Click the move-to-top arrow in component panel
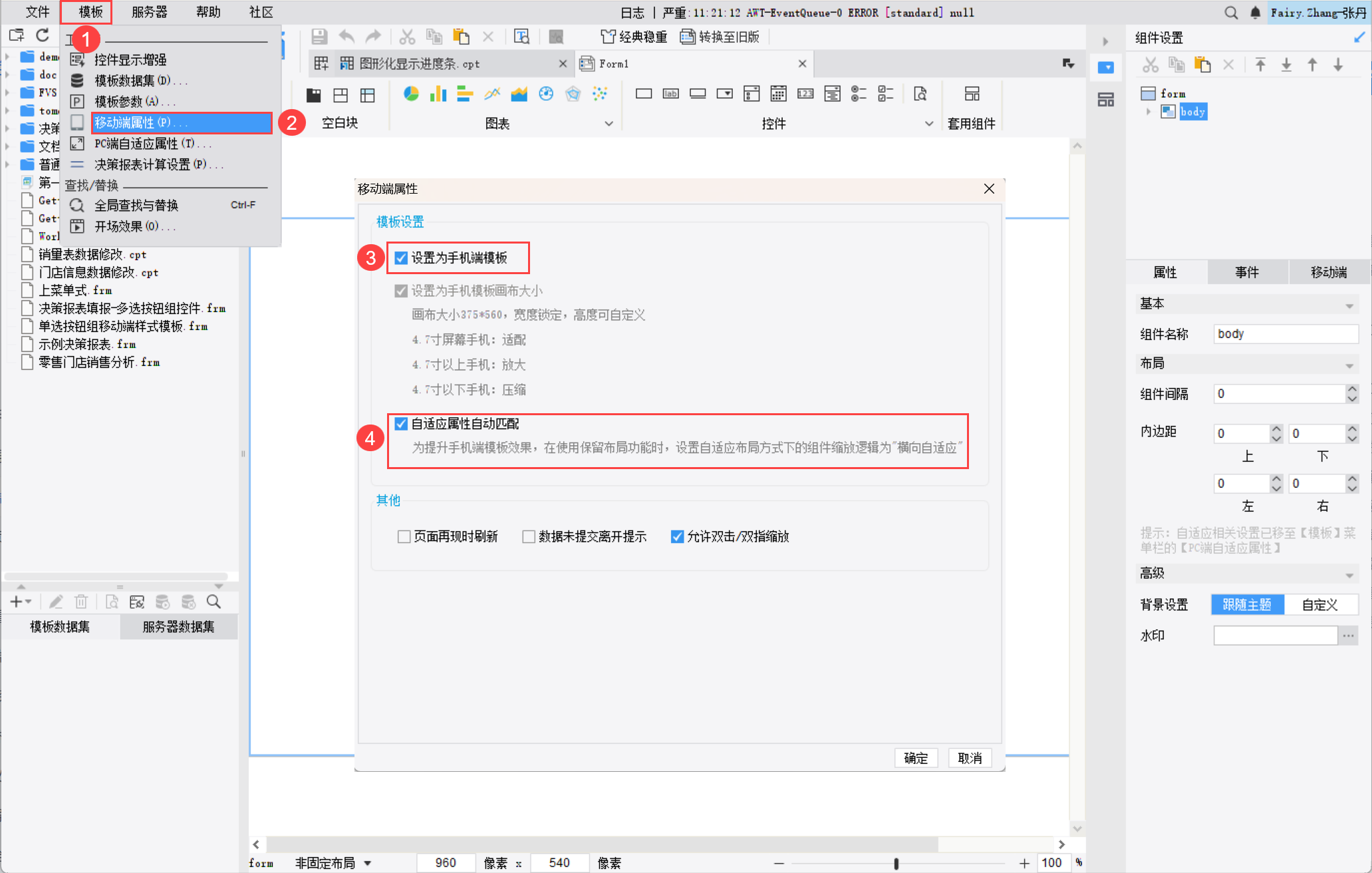The image size is (1372, 873). 1260,65
